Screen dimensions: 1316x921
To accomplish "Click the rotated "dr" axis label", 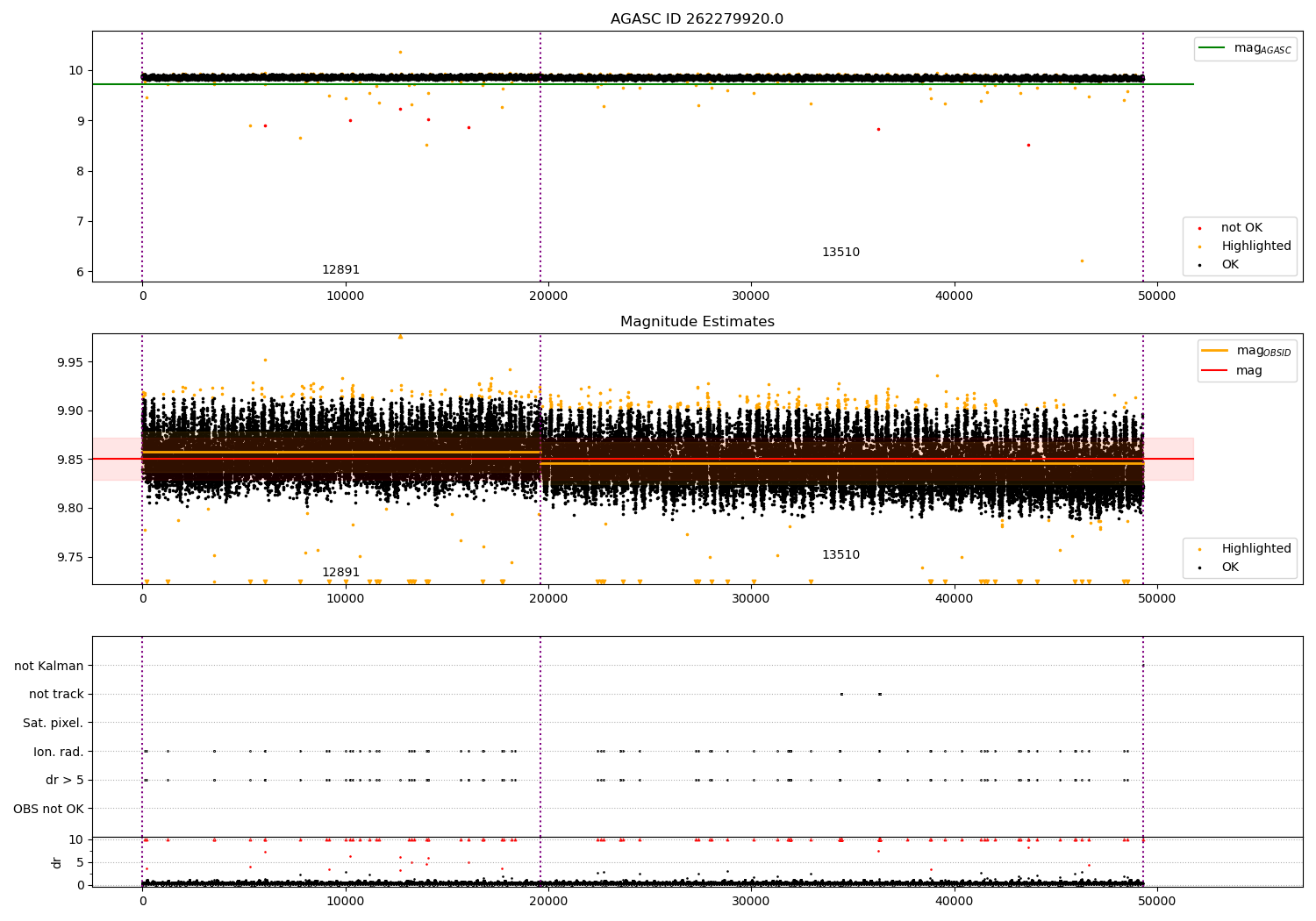I will tap(57, 862).
